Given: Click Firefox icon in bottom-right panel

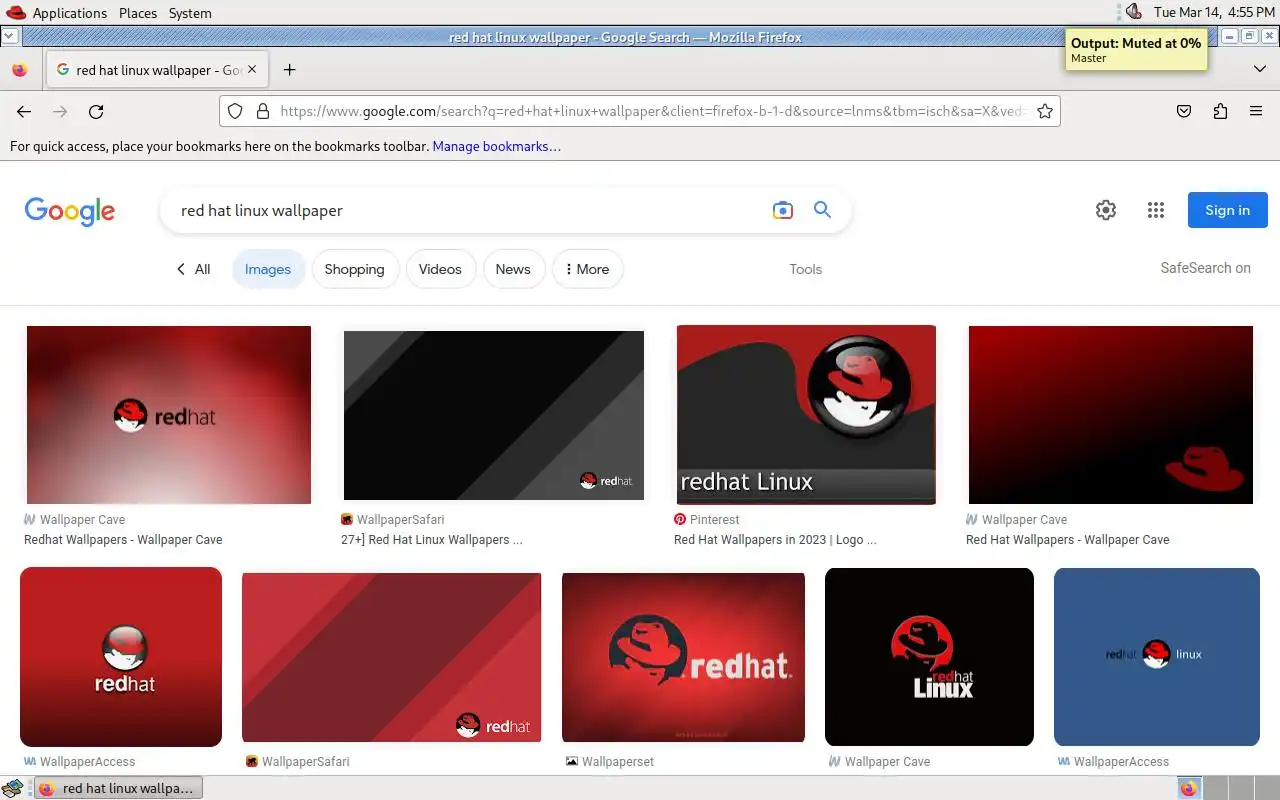Looking at the screenshot, I should pyautogui.click(x=1188, y=788).
